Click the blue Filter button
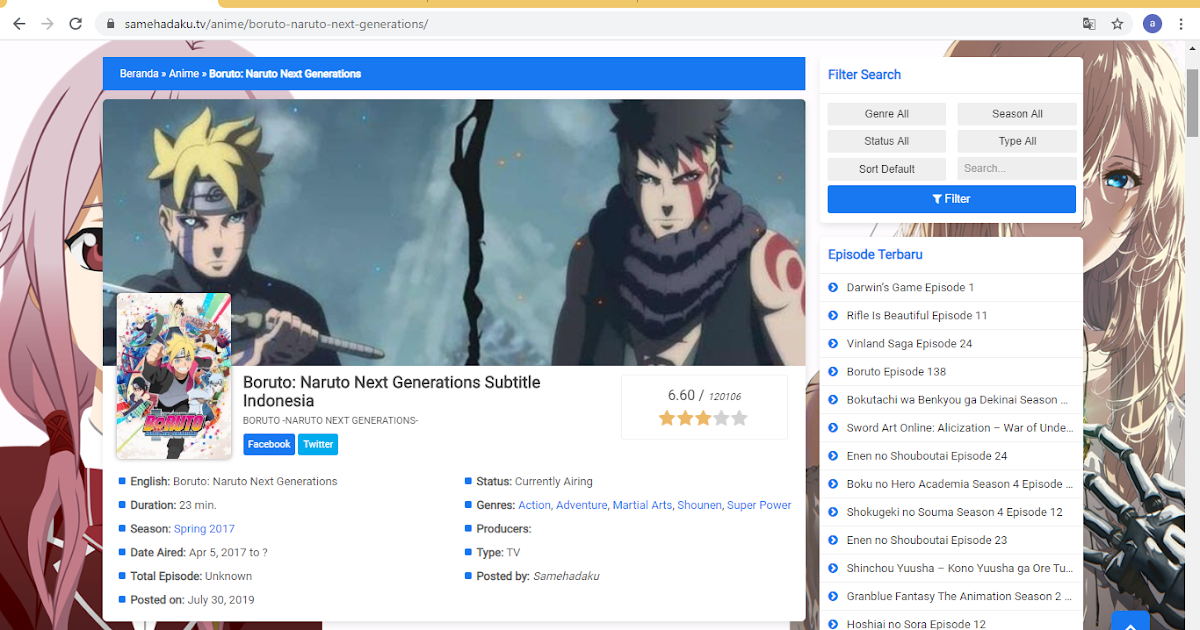Viewport: 1200px width, 630px height. point(952,199)
